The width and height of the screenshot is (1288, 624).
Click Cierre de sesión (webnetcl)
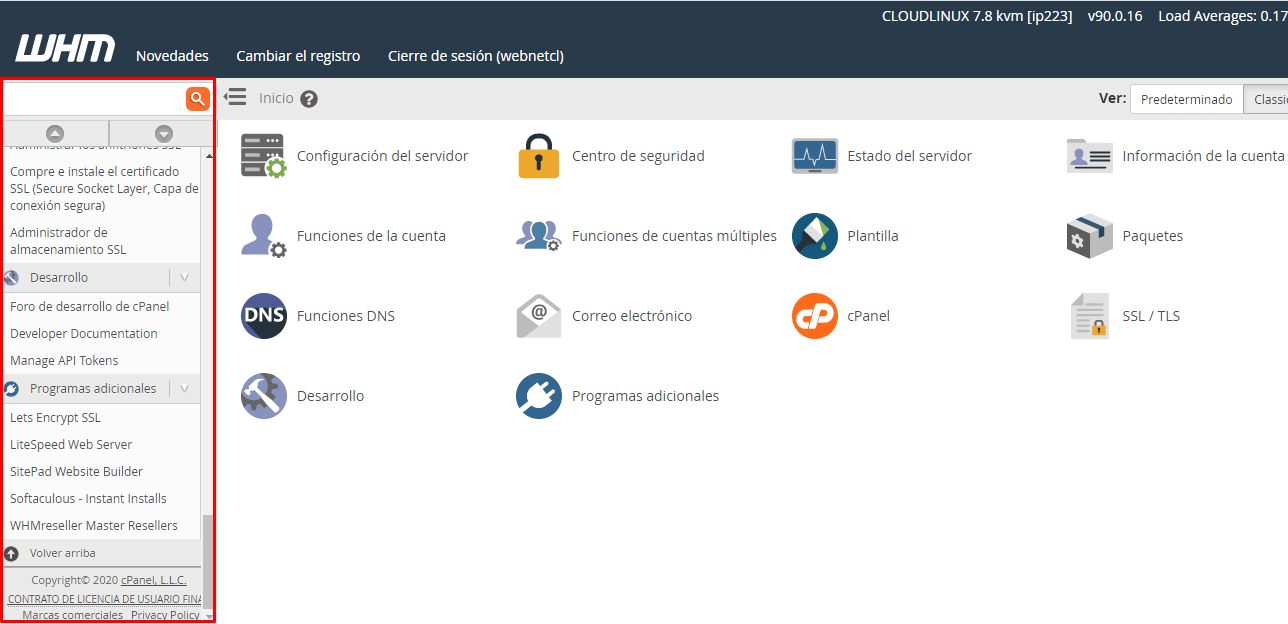475,56
